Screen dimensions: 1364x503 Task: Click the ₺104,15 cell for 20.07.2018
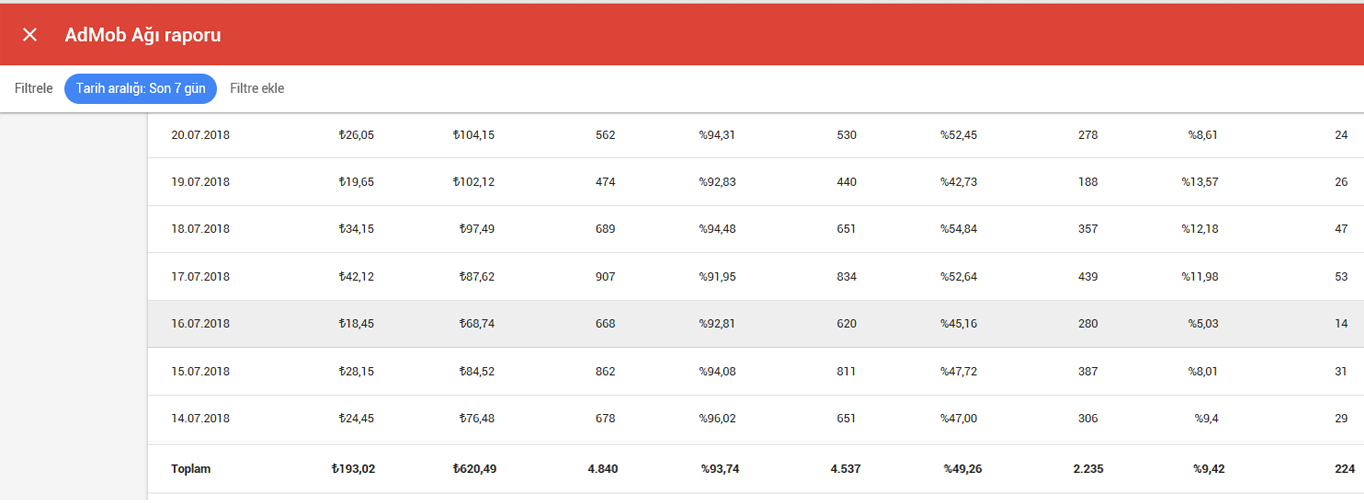473,135
